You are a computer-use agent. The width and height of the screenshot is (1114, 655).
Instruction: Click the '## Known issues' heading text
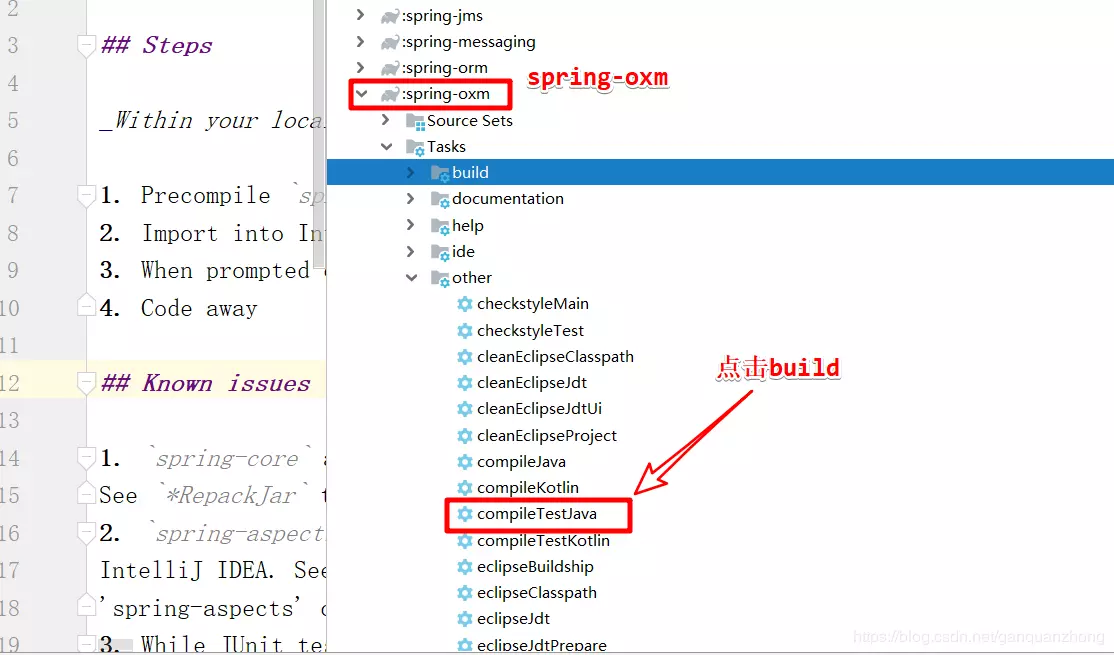[x=205, y=384]
